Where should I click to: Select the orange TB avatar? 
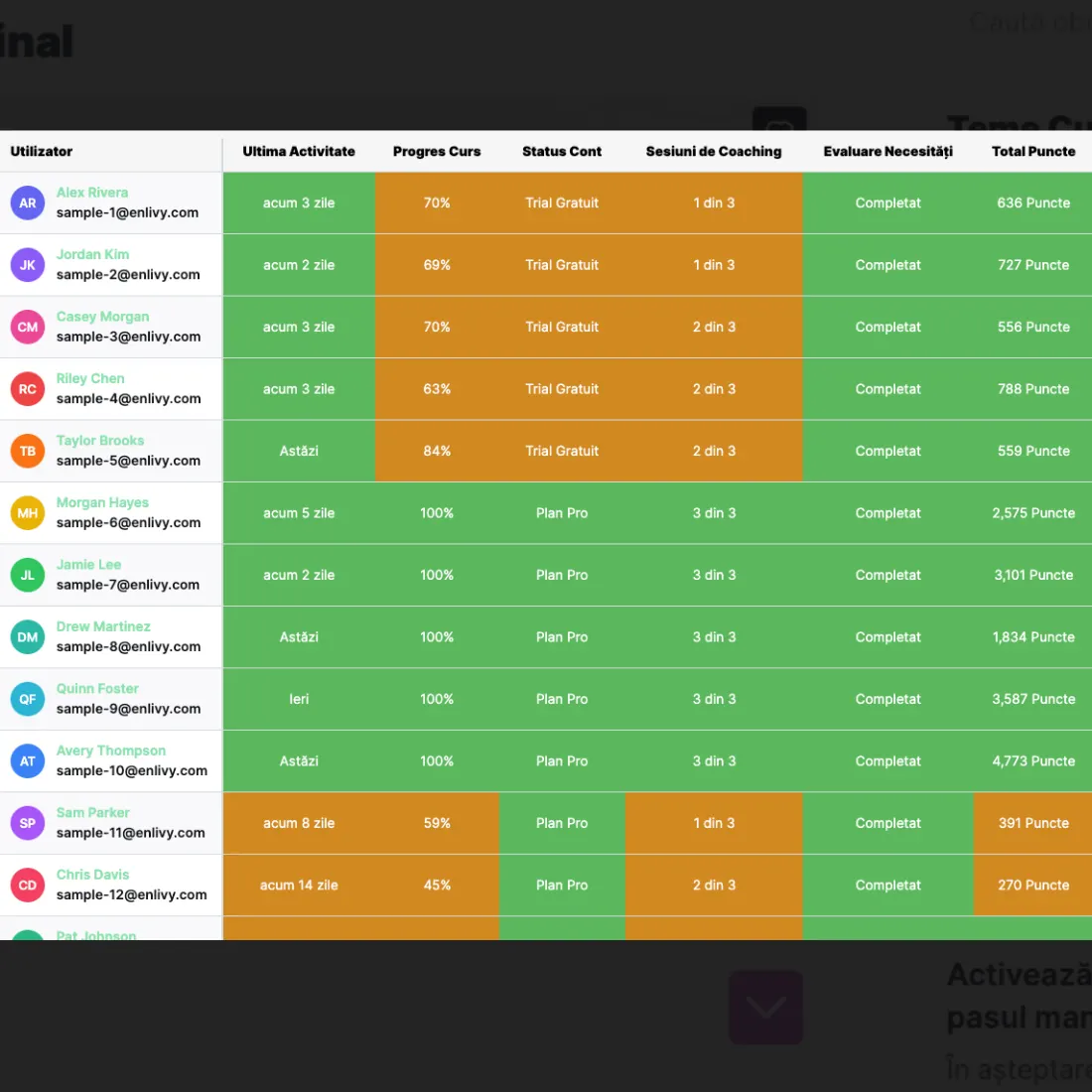click(27, 451)
